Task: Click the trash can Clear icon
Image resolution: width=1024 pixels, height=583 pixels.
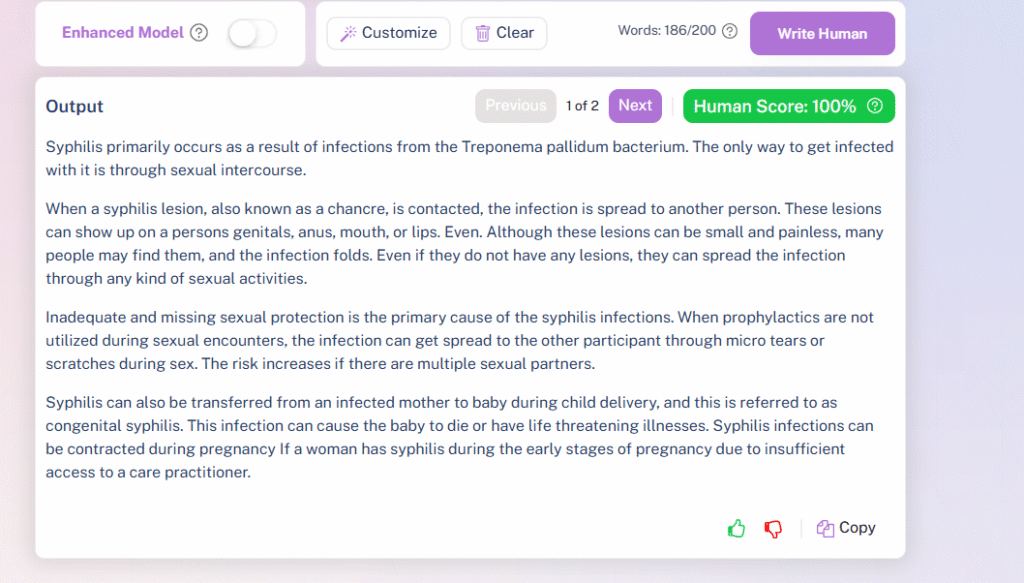Action: [x=483, y=33]
